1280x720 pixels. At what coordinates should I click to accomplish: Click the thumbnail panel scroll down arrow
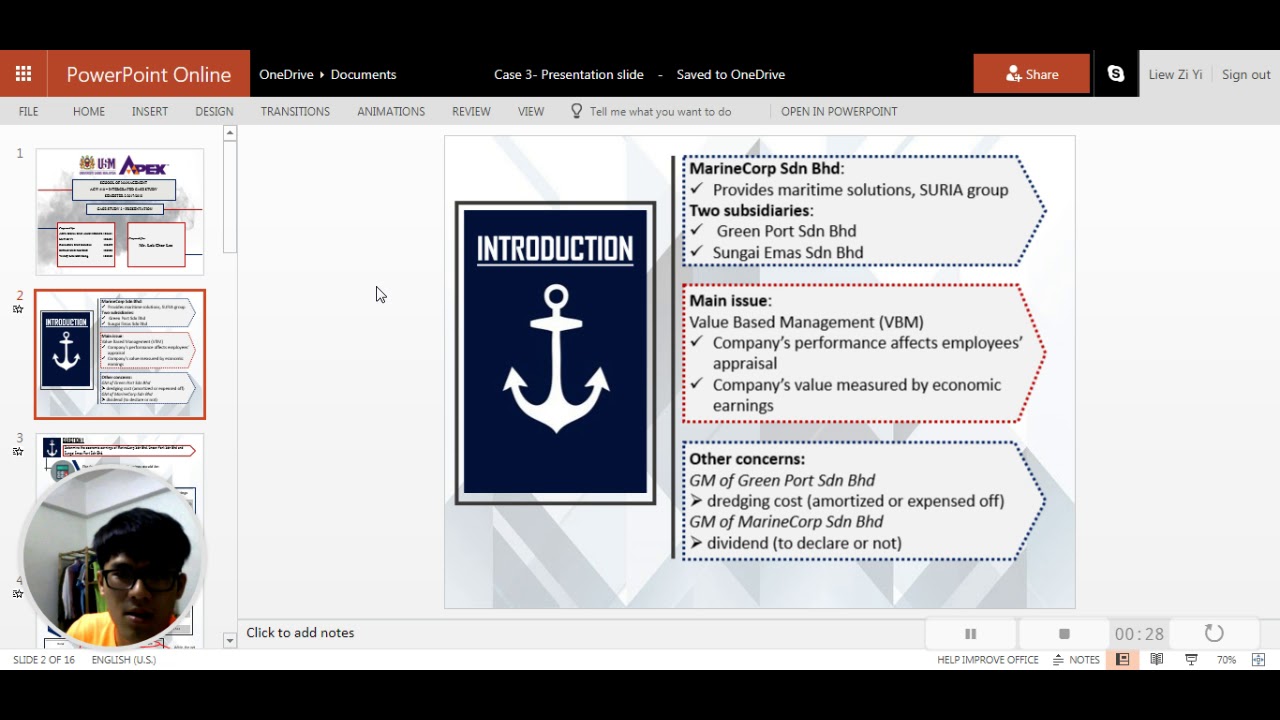(x=229, y=640)
